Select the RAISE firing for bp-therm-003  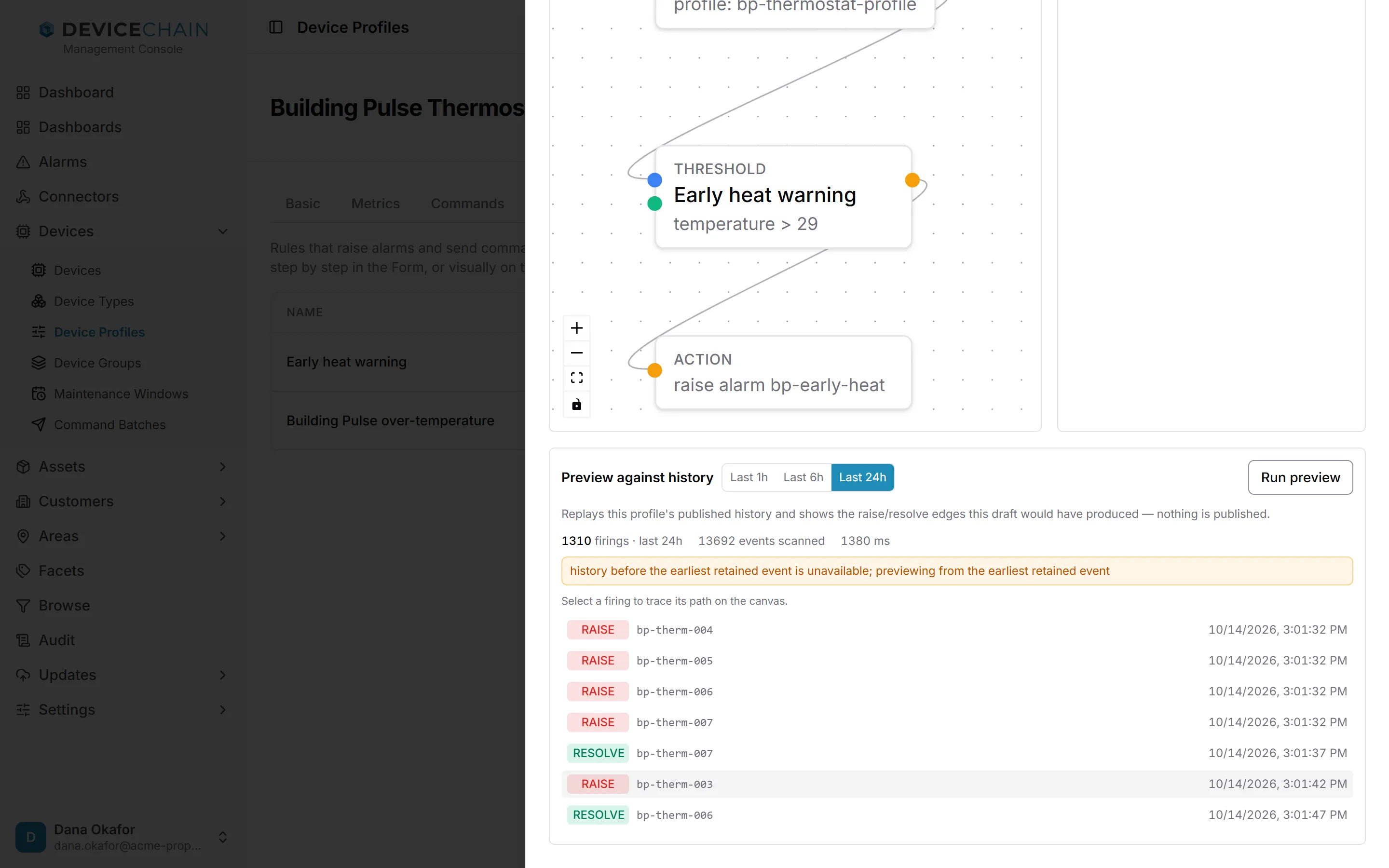coord(957,784)
